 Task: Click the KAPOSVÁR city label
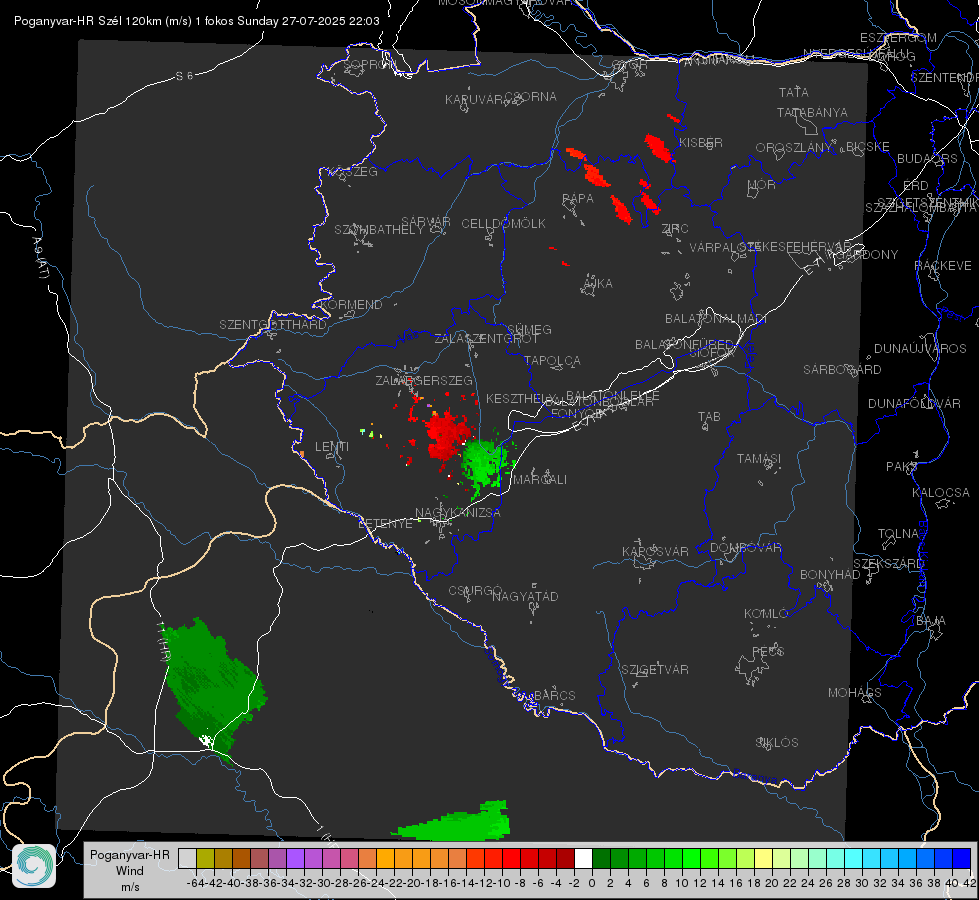(x=655, y=551)
